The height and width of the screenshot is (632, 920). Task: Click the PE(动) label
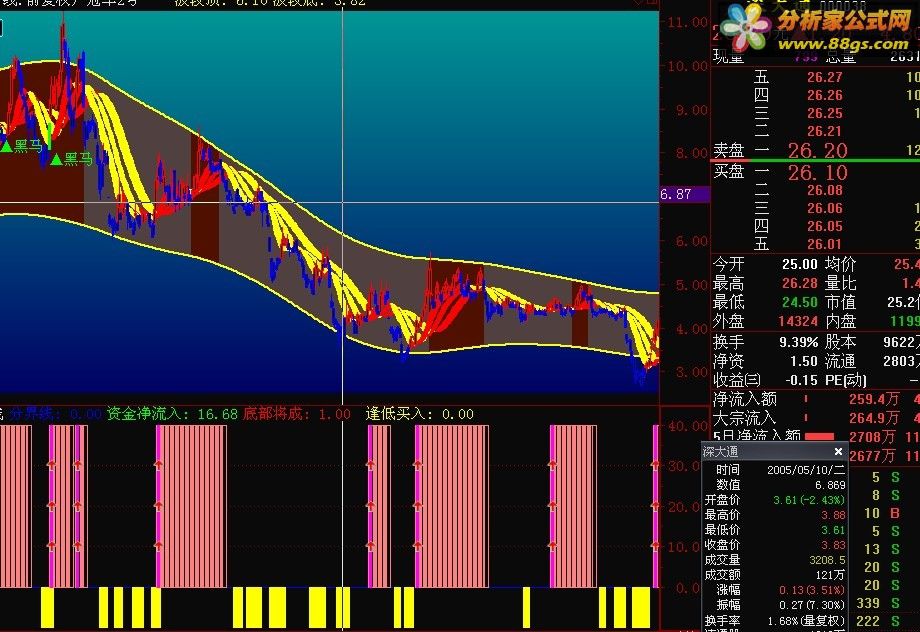point(845,380)
